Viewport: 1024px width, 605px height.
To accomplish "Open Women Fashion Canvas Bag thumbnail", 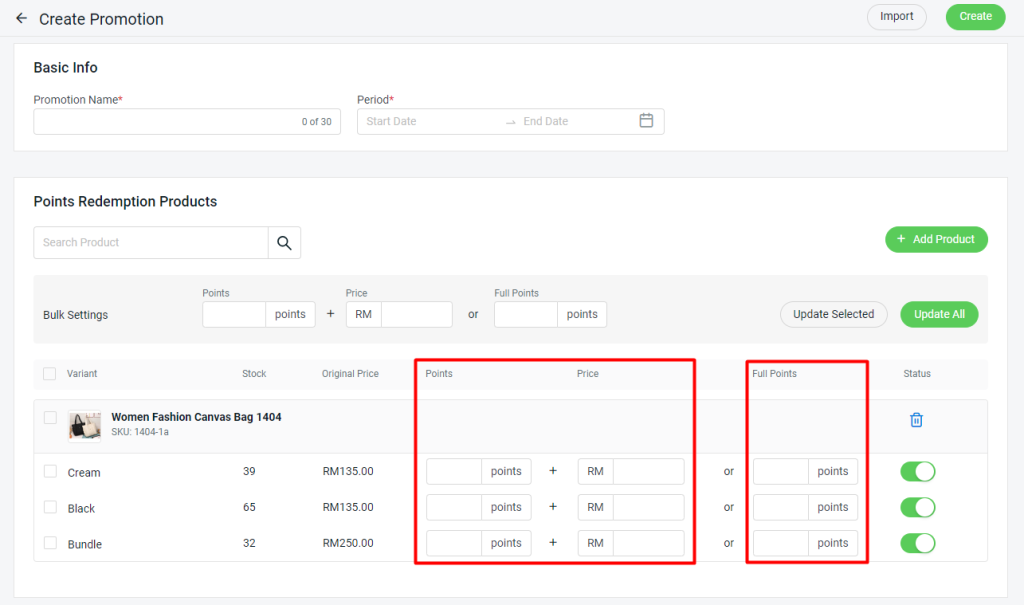I will point(85,427).
